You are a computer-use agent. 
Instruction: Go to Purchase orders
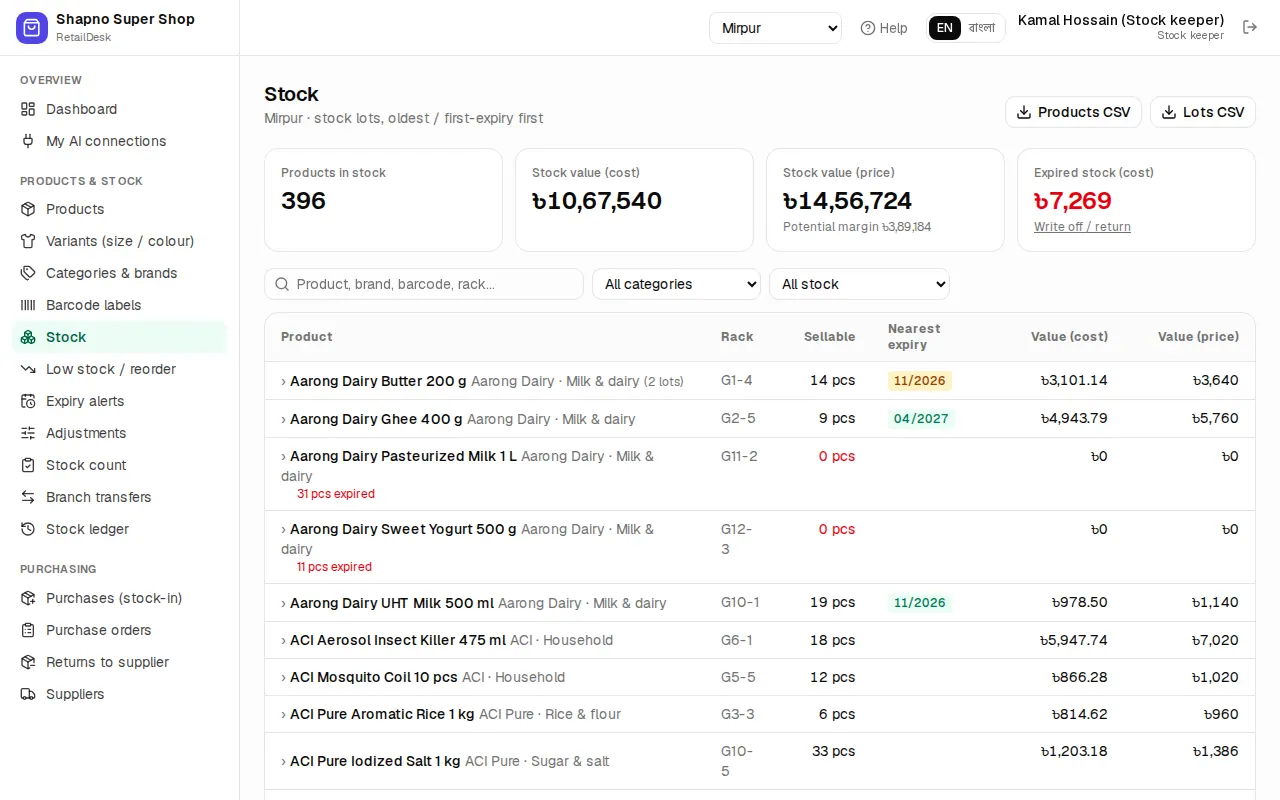120,630
